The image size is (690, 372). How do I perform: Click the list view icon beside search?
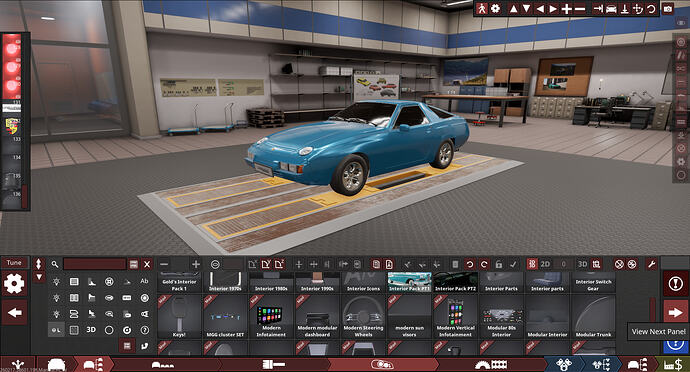[133, 264]
